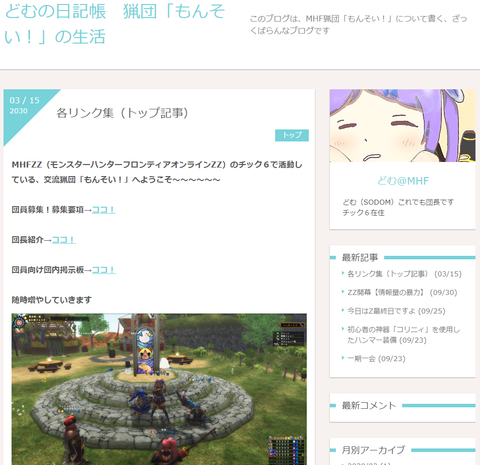Click the blog description text in header
Viewport: 480px width, 465px height.
pyautogui.click(x=358, y=24)
